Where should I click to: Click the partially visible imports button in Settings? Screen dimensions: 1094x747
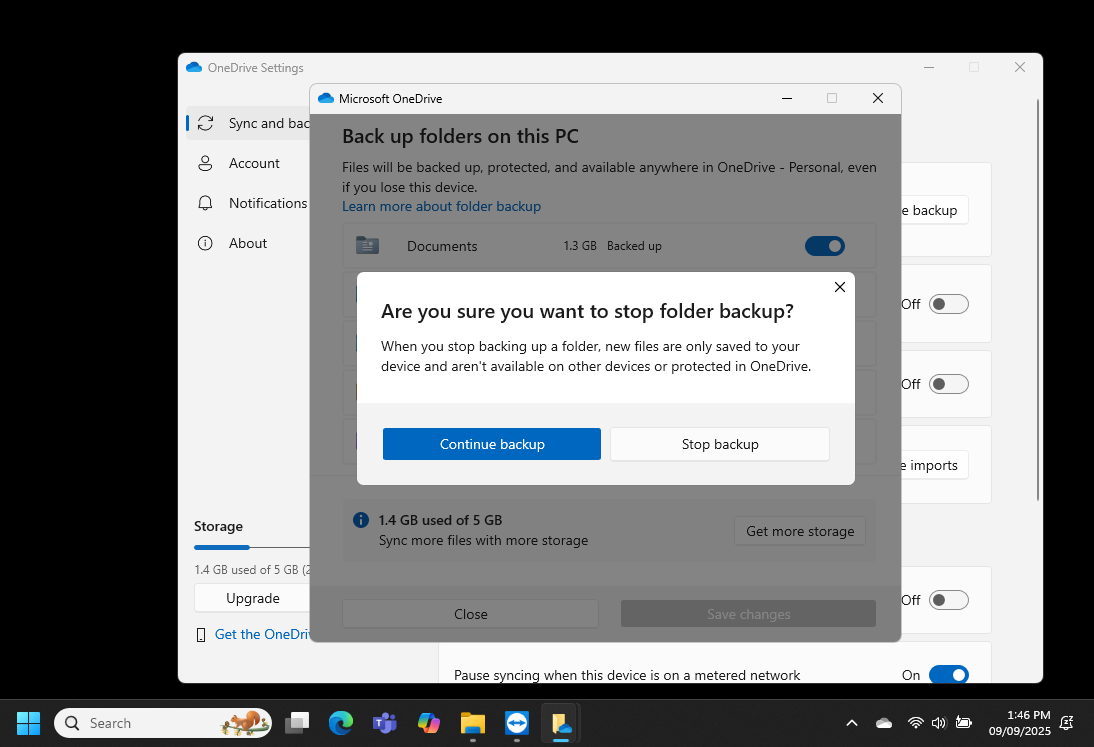[x=934, y=465]
